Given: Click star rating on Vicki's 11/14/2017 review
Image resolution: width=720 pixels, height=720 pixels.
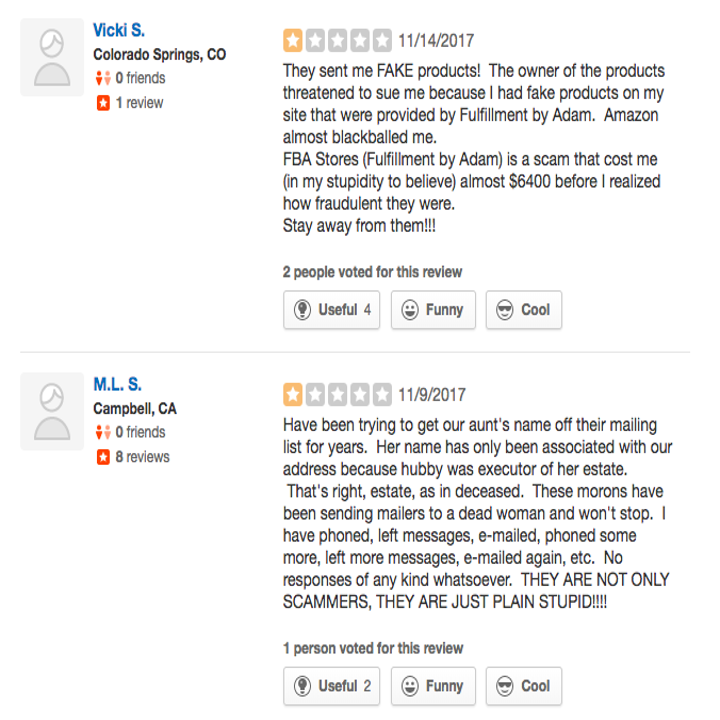Looking at the screenshot, I should (x=338, y=41).
